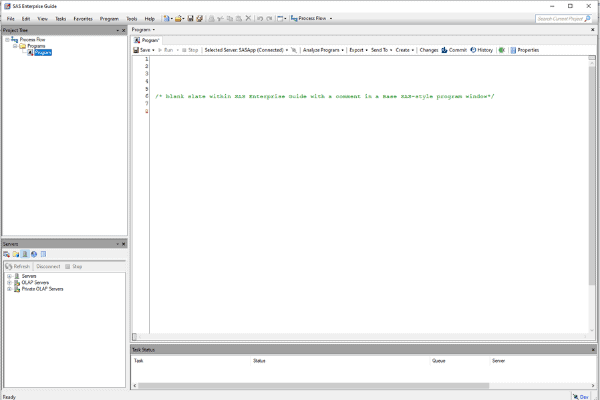Close the Task Status pane

tap(593, 349)
